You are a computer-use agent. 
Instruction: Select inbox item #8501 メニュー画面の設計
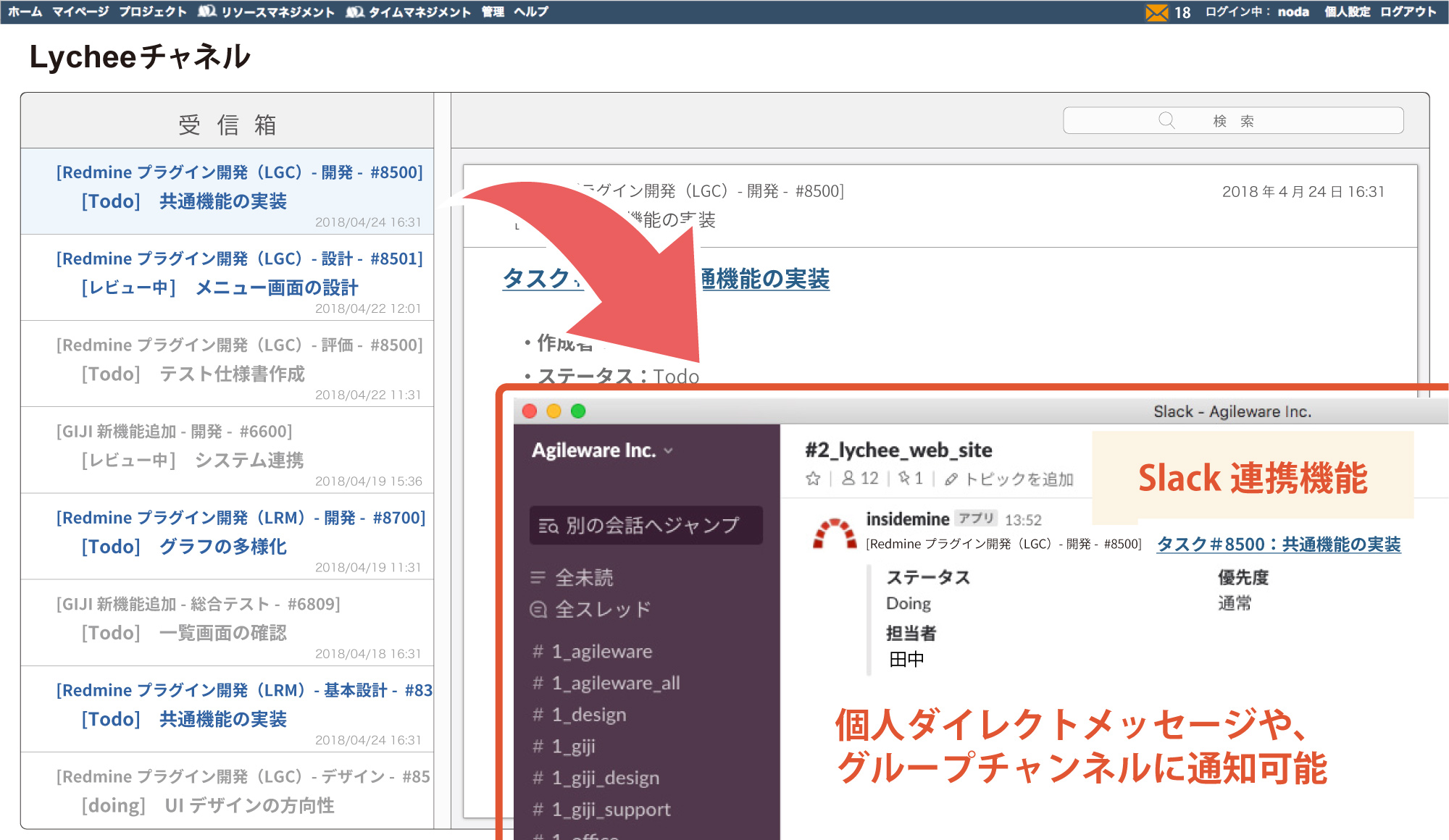(x=227, y=278)
